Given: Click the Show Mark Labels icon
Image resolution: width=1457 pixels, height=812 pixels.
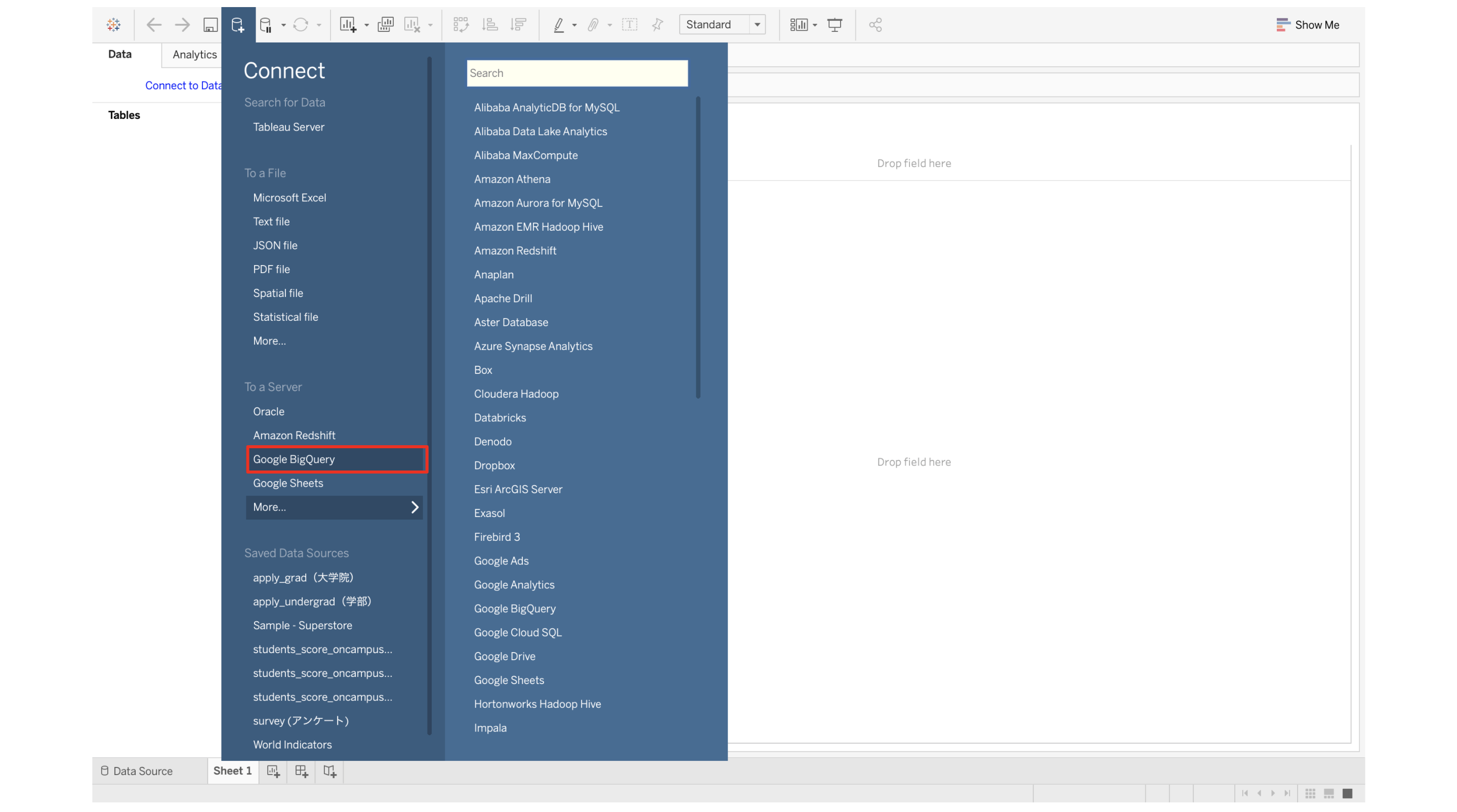Looking at the screenshot, I should tap(630, 24).
